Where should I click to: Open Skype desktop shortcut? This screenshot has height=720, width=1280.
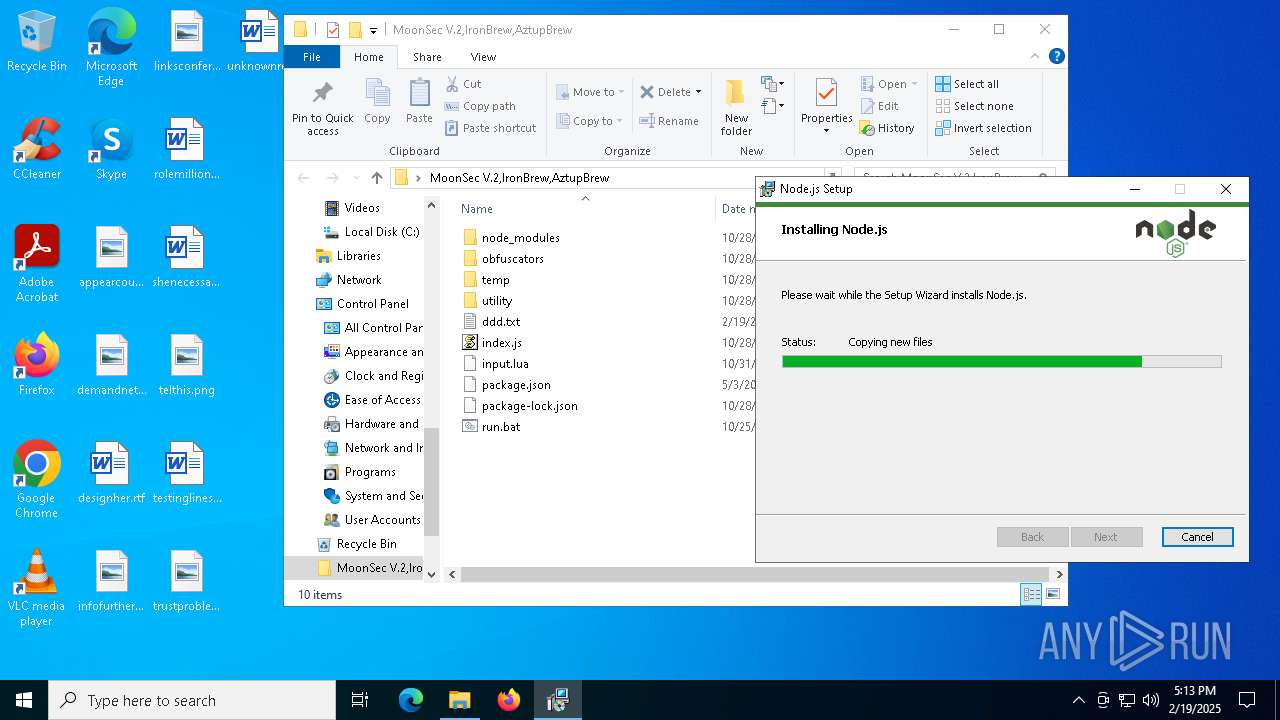tap(111, 150)
